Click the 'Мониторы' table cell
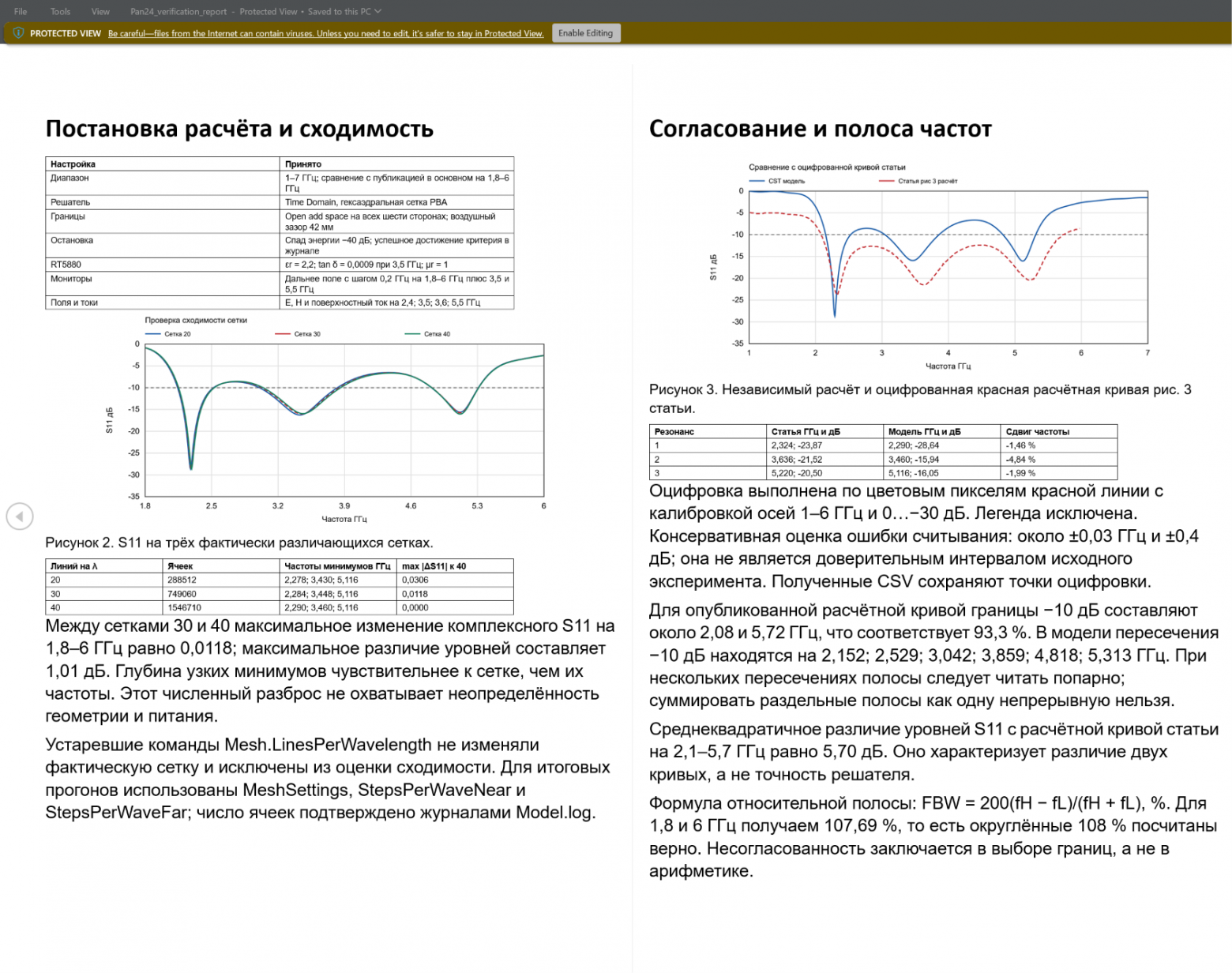Viewport: 1232px width, 973px height. pyautogui.click(x=163, y=284)
